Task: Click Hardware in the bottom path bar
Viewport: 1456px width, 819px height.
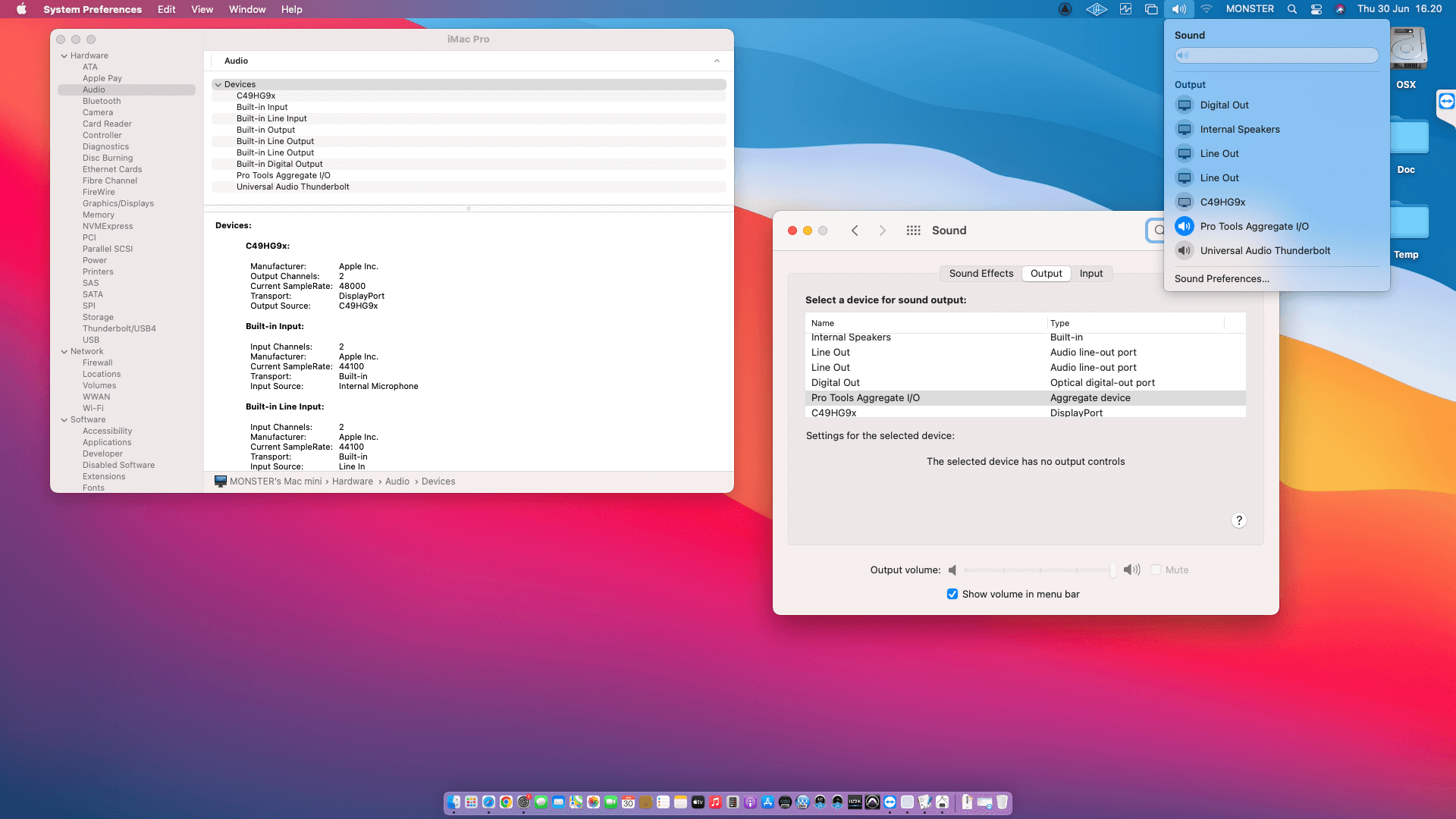Action: (353, 482)
